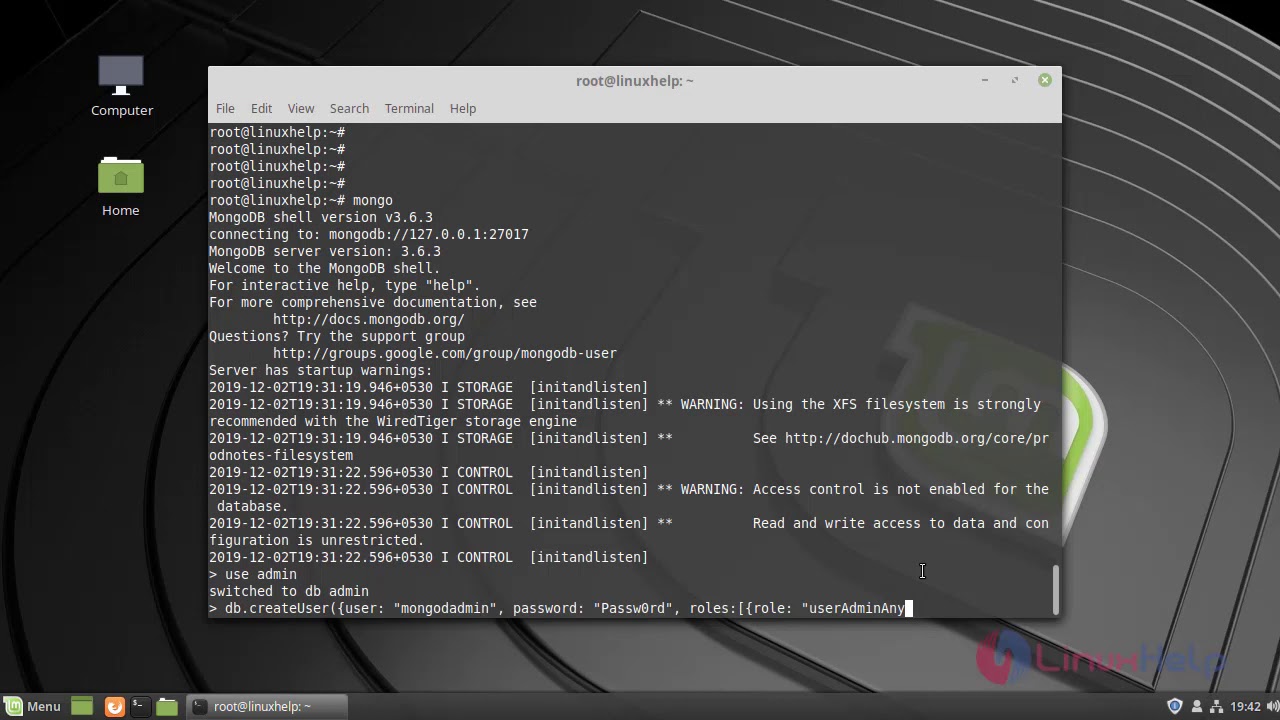This screenshot has width=1280, height=720.
Task: Open the network connections tray icon
Action: point(1218,706)
